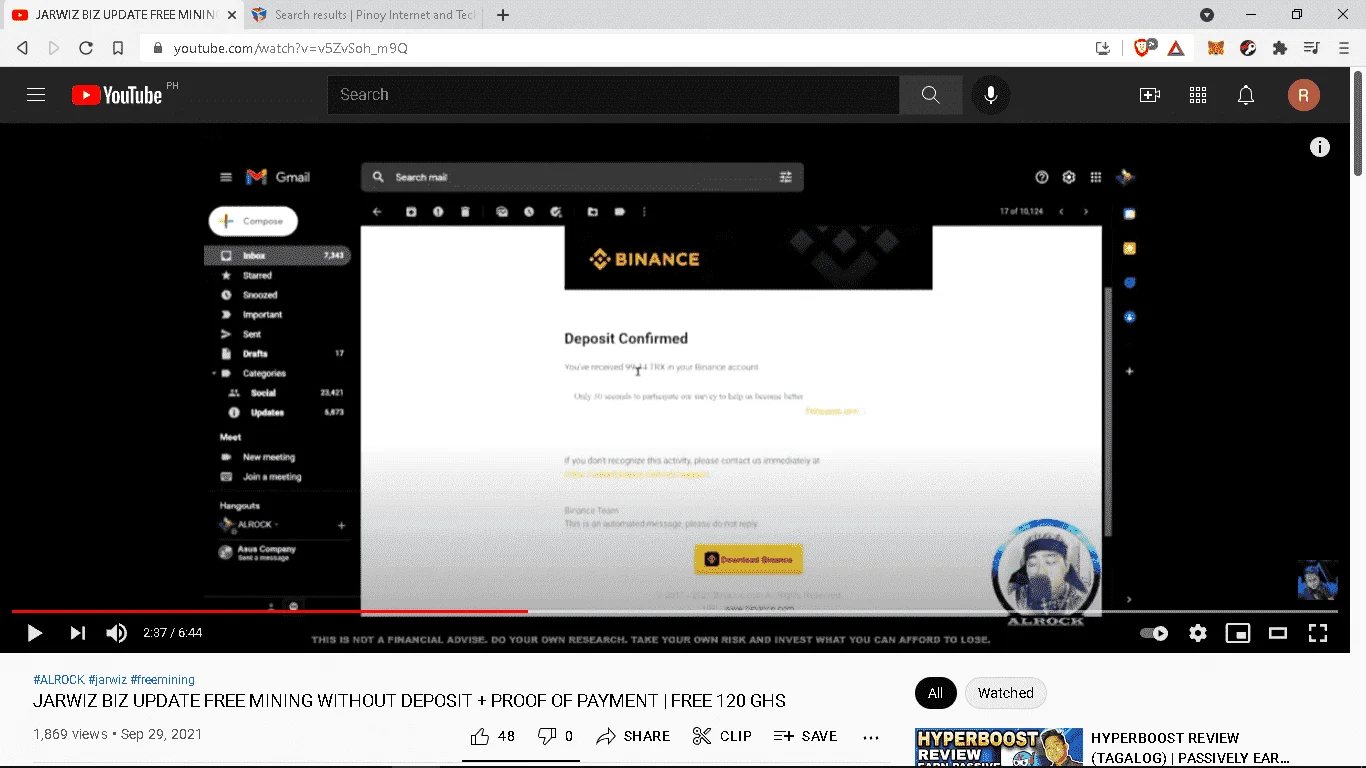The height and width of the screenshot is (768, 1366).
Task: Click the red circular extension icon
Action: click(1248, 48)
